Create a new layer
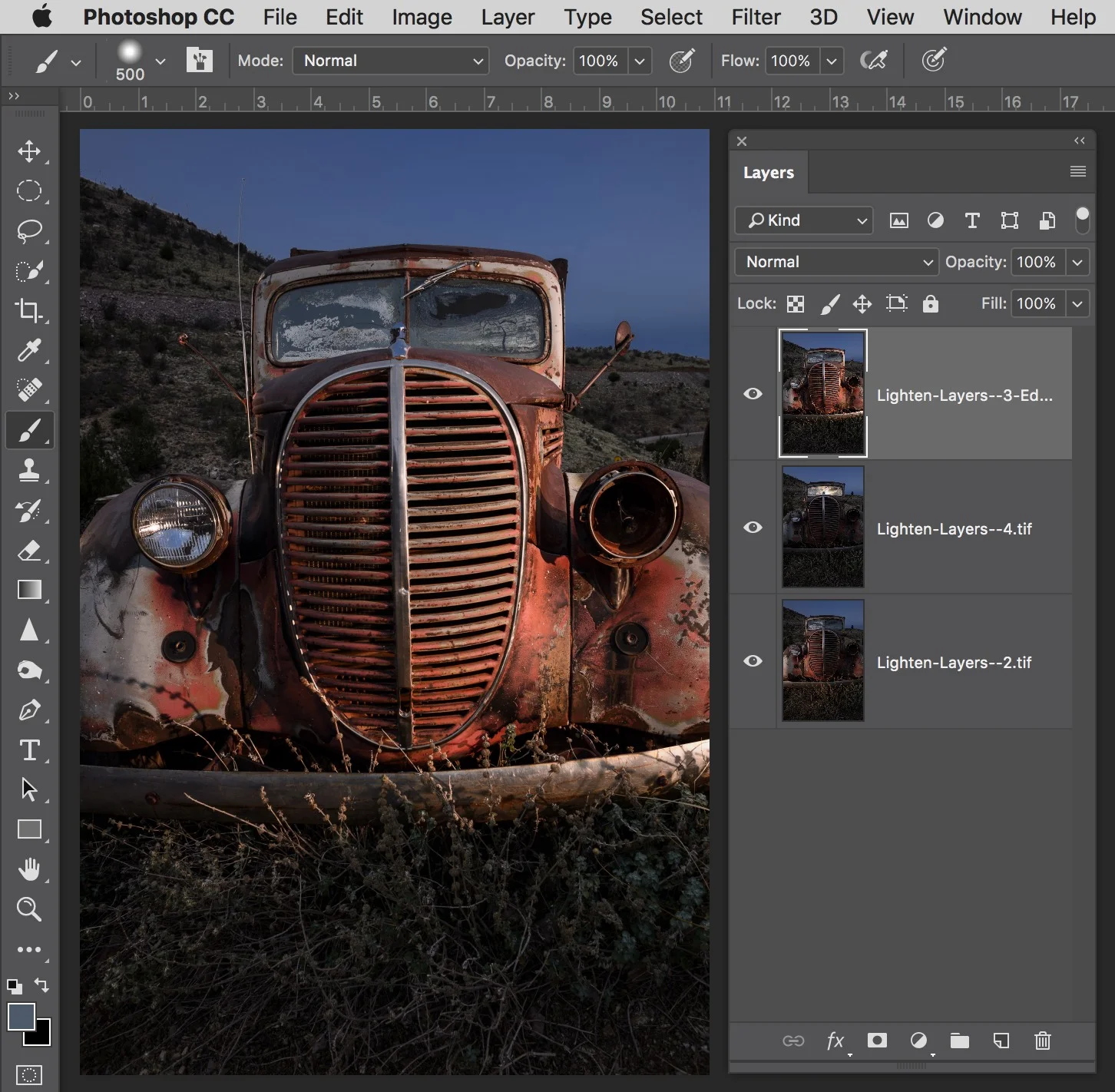The width and height of the screenshot is (1115, 1092). pos(1001,1041)
